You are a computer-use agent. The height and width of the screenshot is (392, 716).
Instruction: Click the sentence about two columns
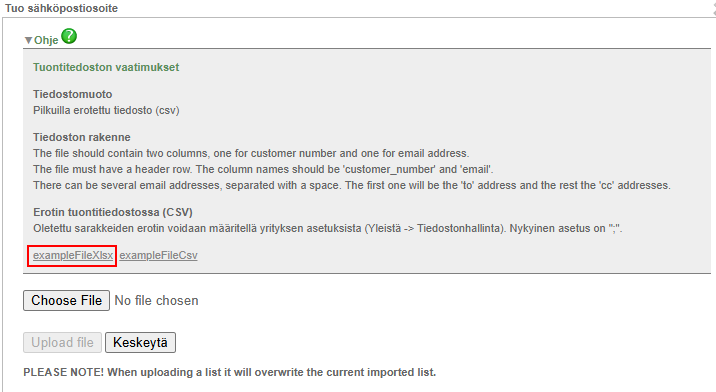point(251,153)
